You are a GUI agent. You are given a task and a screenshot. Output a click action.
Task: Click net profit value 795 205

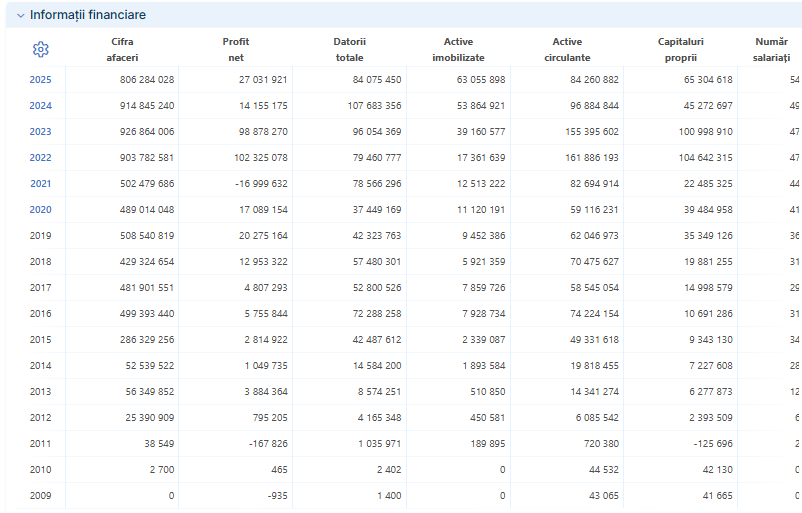point(270,418)
